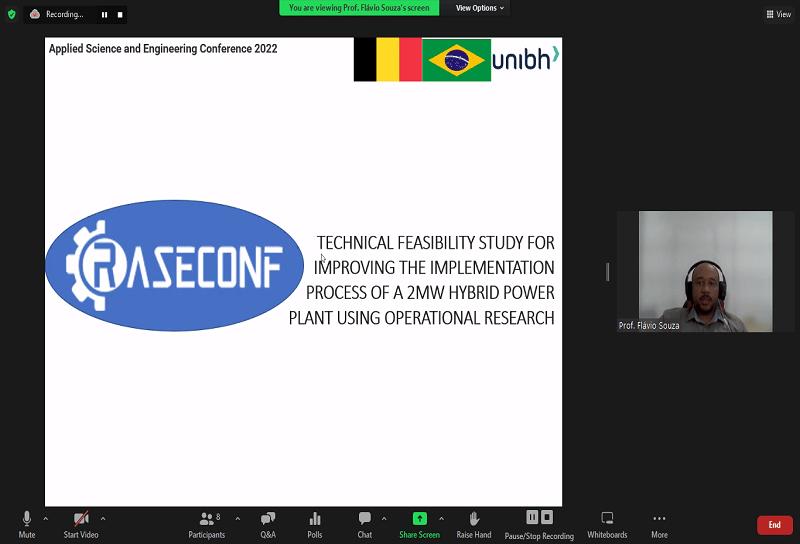Expand audio settings arrow beside Mute
The height and width of the screenshot is (544, 800).
tap(46, 519)
